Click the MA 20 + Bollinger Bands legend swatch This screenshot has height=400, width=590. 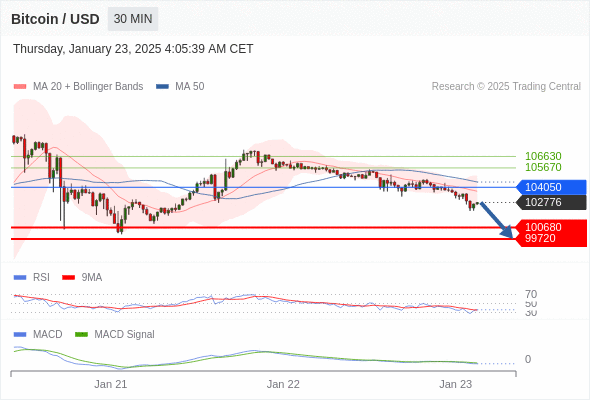pos(20,87)
